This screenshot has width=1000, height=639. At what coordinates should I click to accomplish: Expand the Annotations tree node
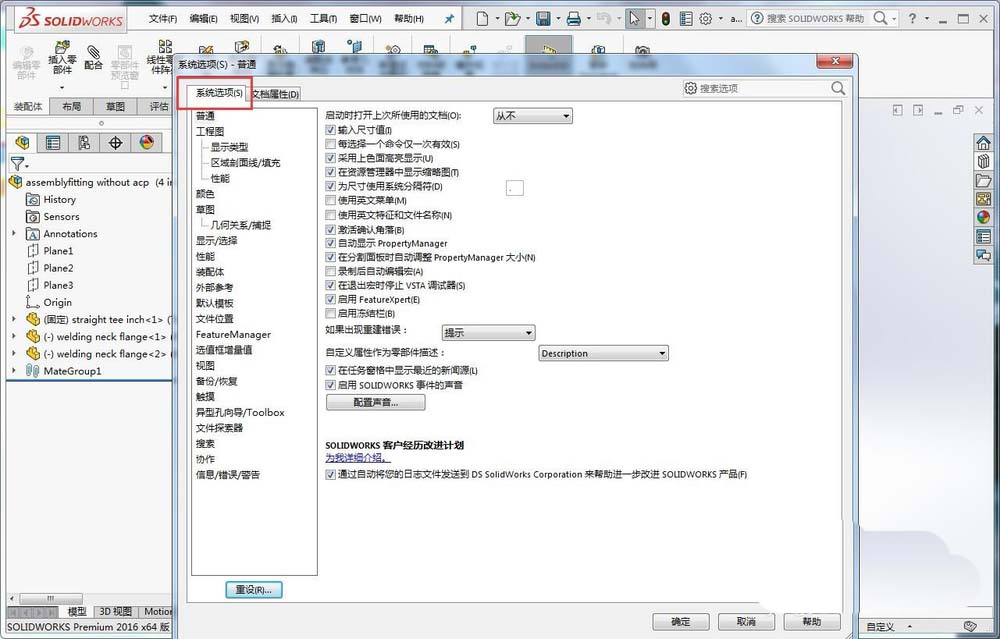14,233
